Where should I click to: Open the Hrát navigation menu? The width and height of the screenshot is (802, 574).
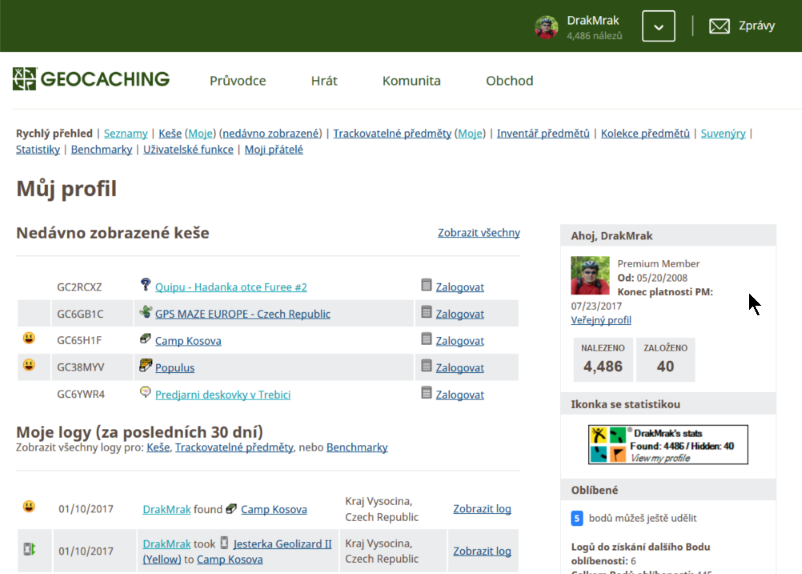(x=324, y=81)
